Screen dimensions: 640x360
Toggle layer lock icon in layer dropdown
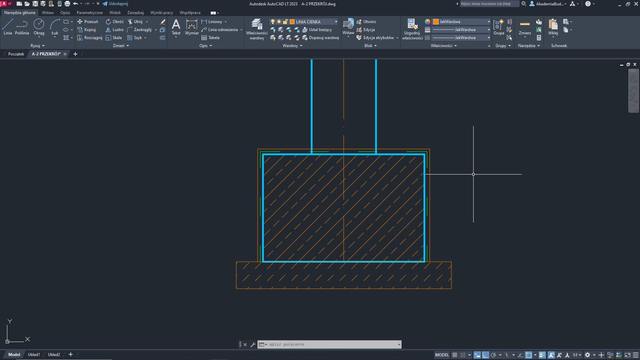coord(285,22)
